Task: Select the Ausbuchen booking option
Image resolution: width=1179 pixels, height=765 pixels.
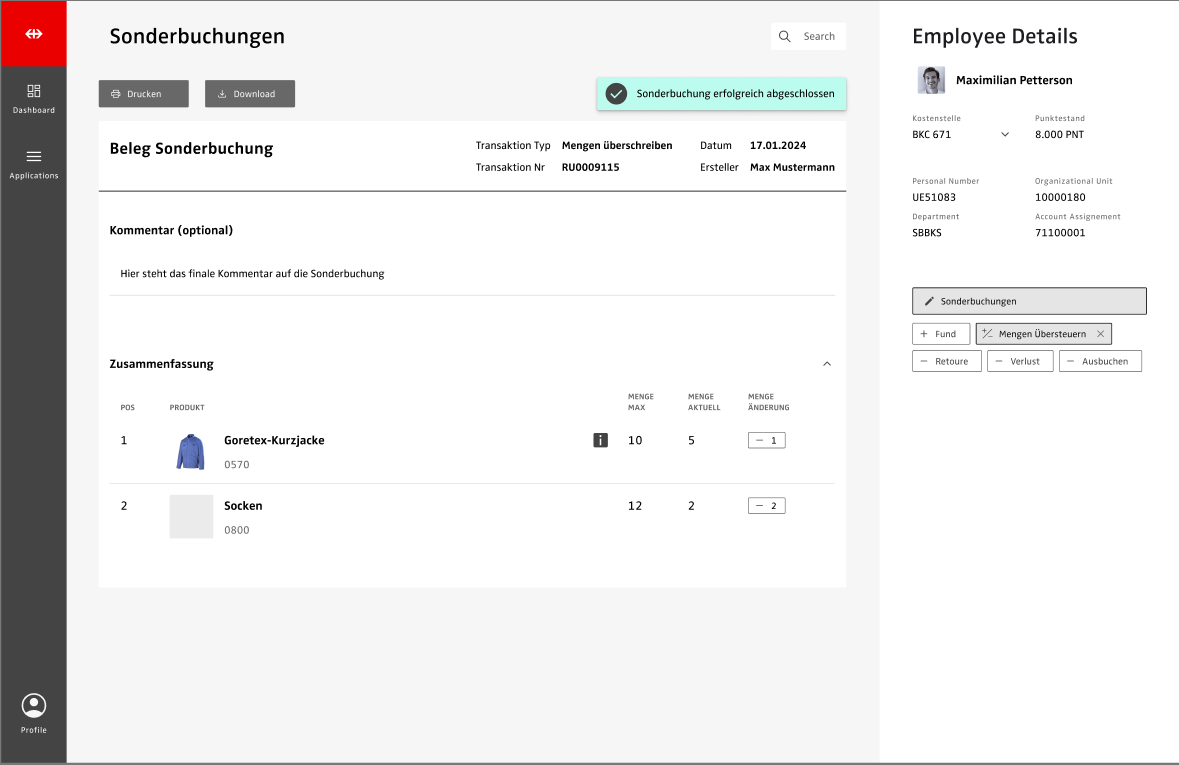Action: coord(1099,361)
